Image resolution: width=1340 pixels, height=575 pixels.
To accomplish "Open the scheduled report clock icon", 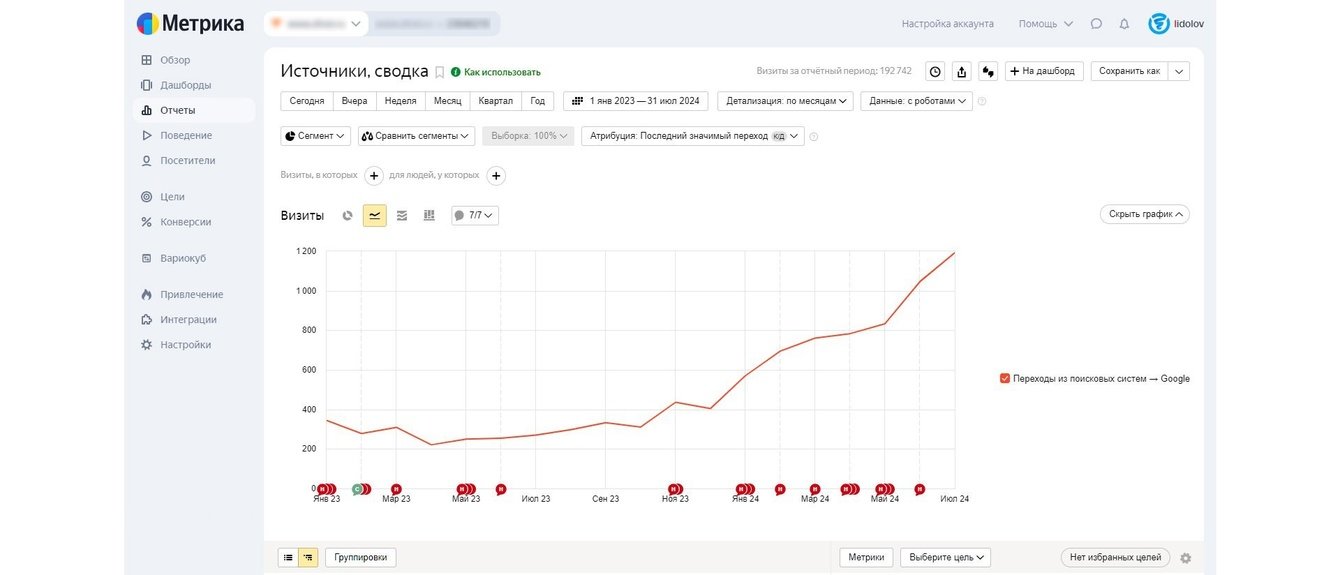I will 935,71.
